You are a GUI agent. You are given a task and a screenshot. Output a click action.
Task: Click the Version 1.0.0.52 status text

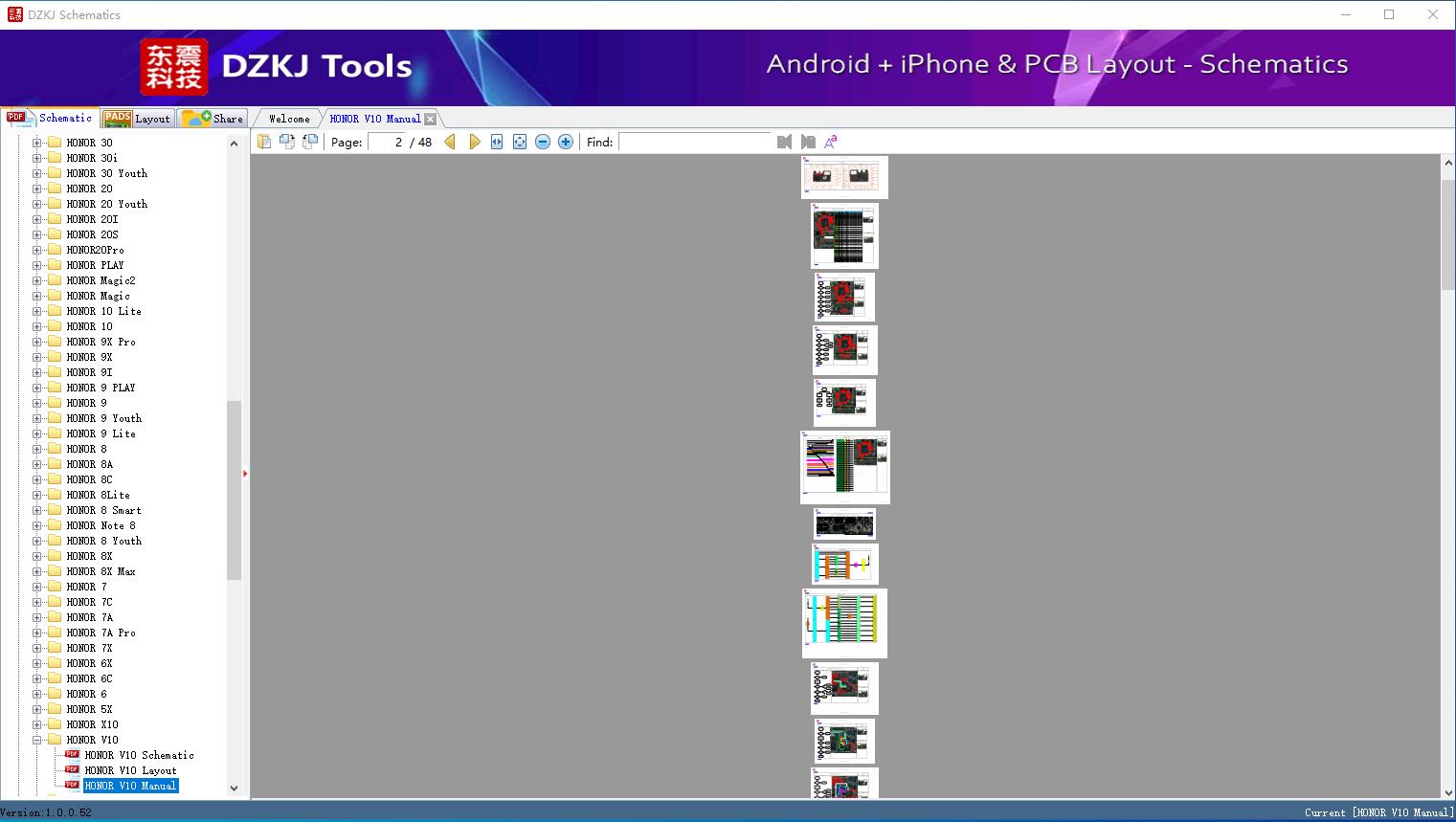46,812
